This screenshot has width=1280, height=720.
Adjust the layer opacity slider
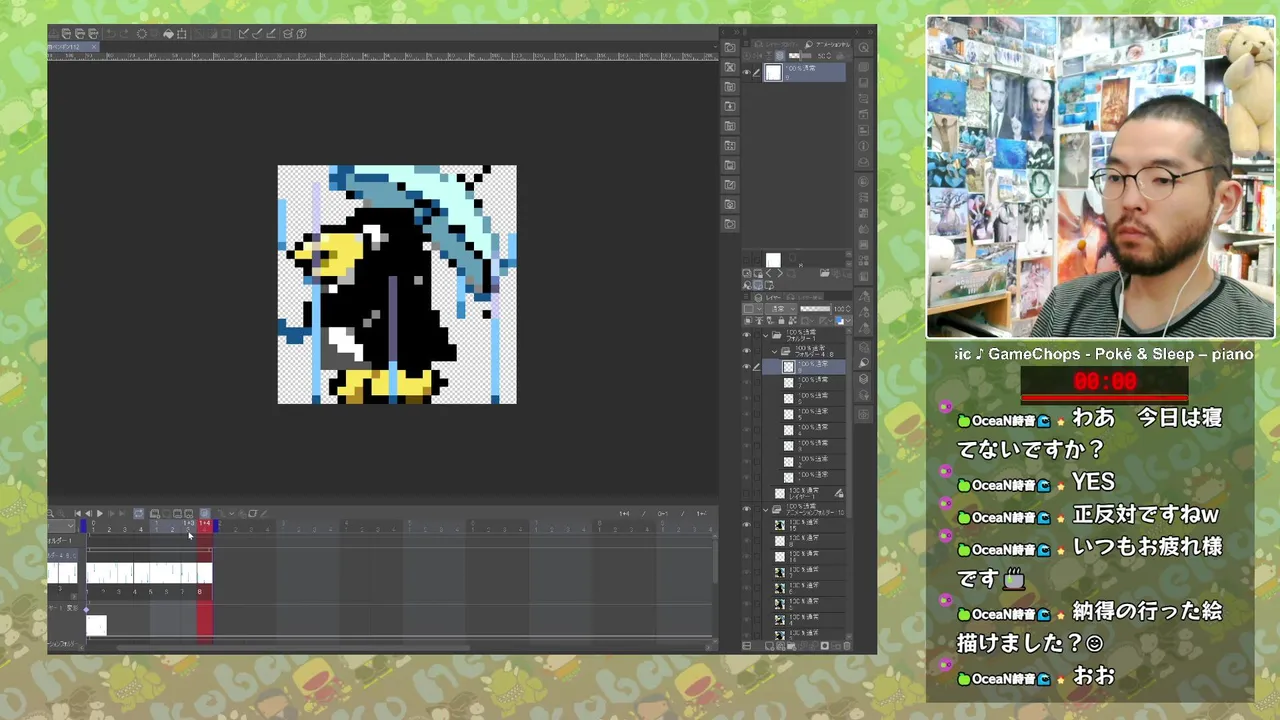(x=815, y=309)
